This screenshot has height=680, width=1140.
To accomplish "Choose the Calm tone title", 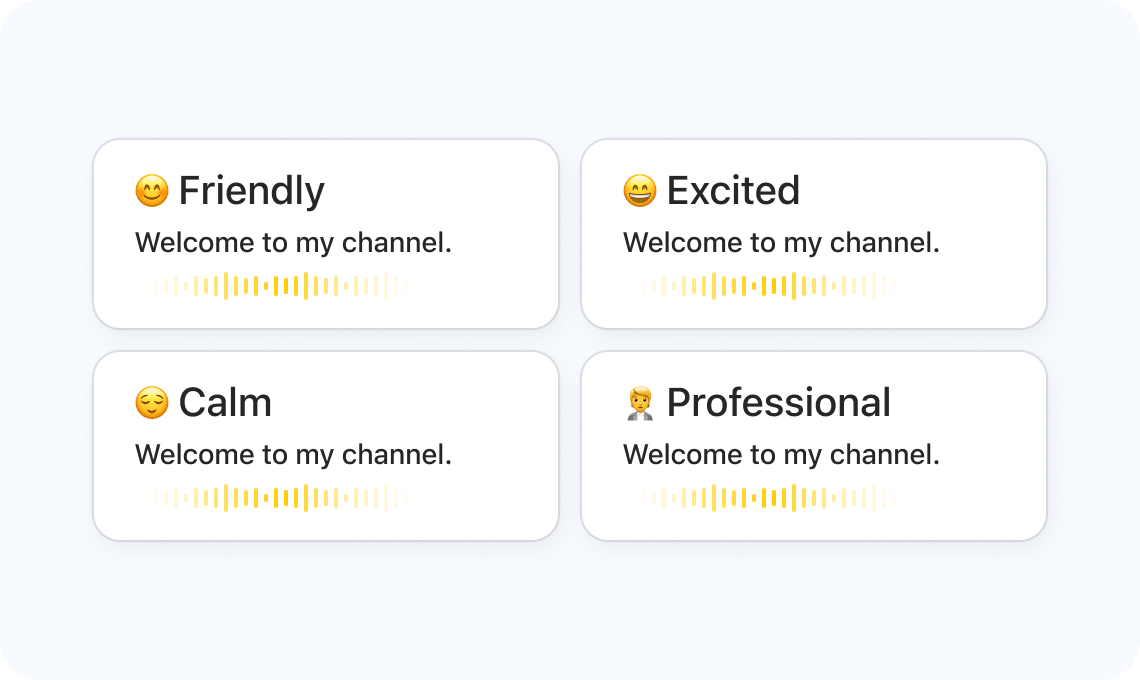I will coord(225,403).
